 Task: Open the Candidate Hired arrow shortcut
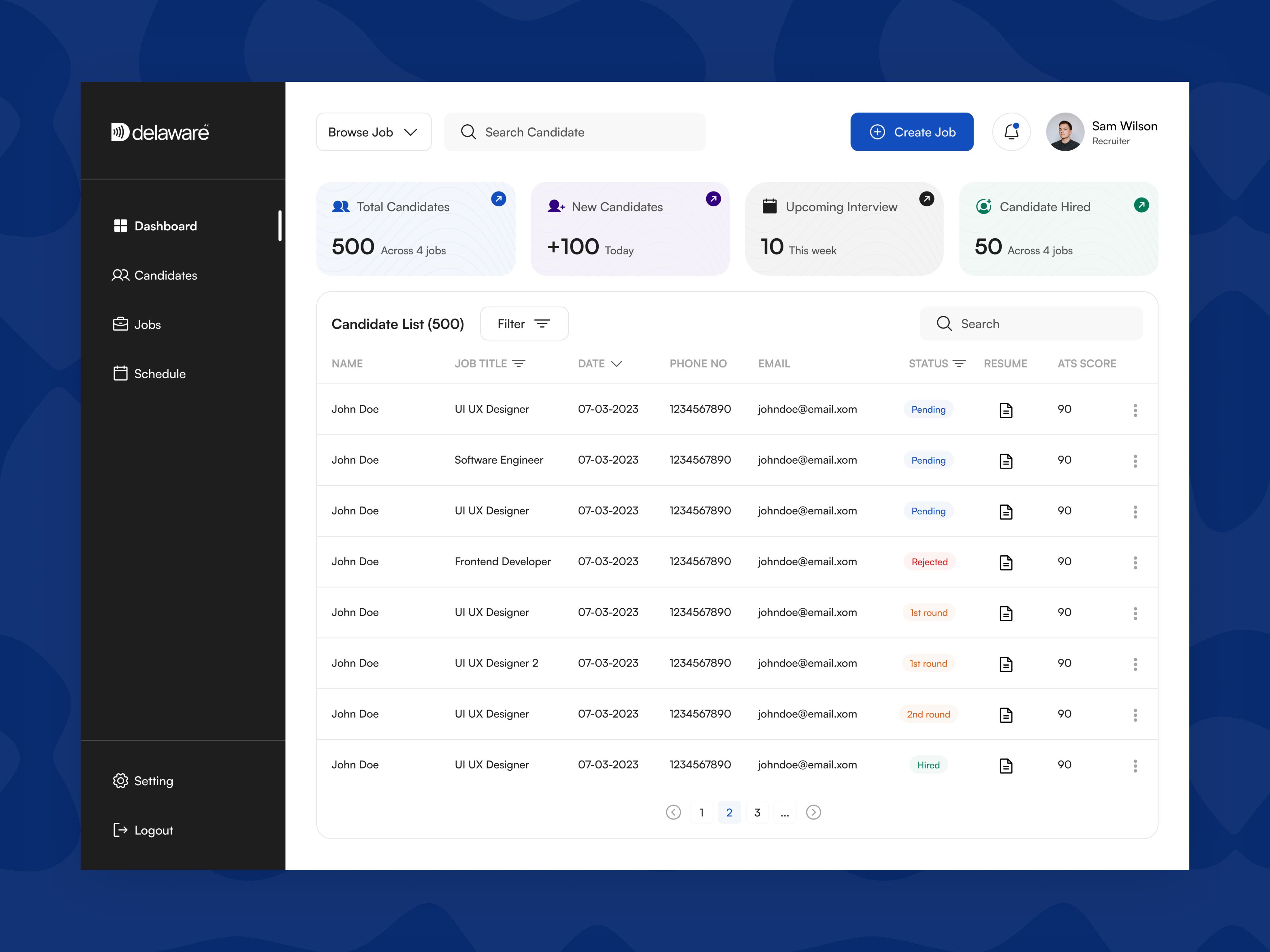click(x=1142, y=204)
